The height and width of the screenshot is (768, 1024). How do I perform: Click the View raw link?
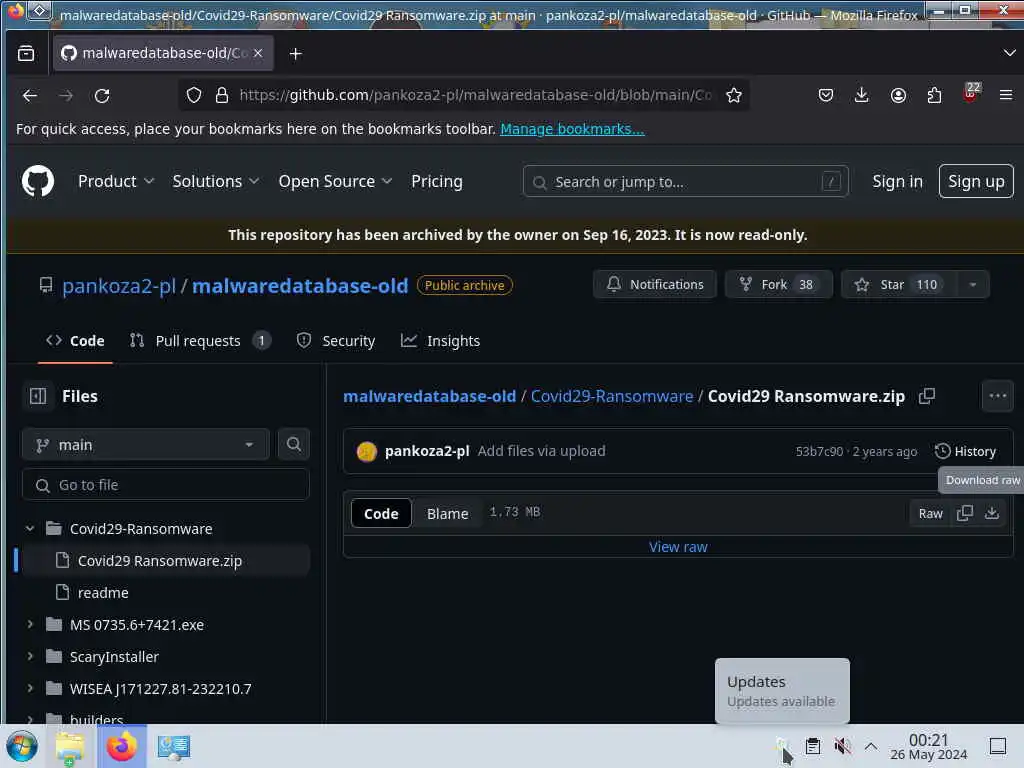678,547
